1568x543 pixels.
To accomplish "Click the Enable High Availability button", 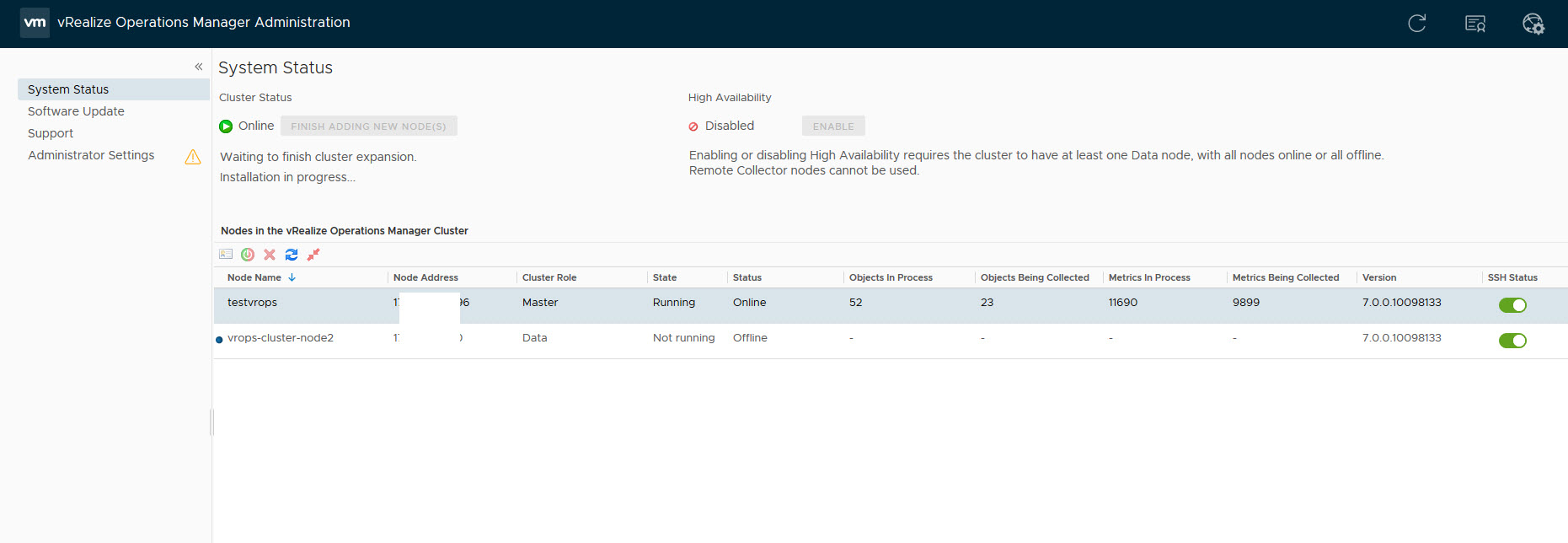I will coord(832,126).
